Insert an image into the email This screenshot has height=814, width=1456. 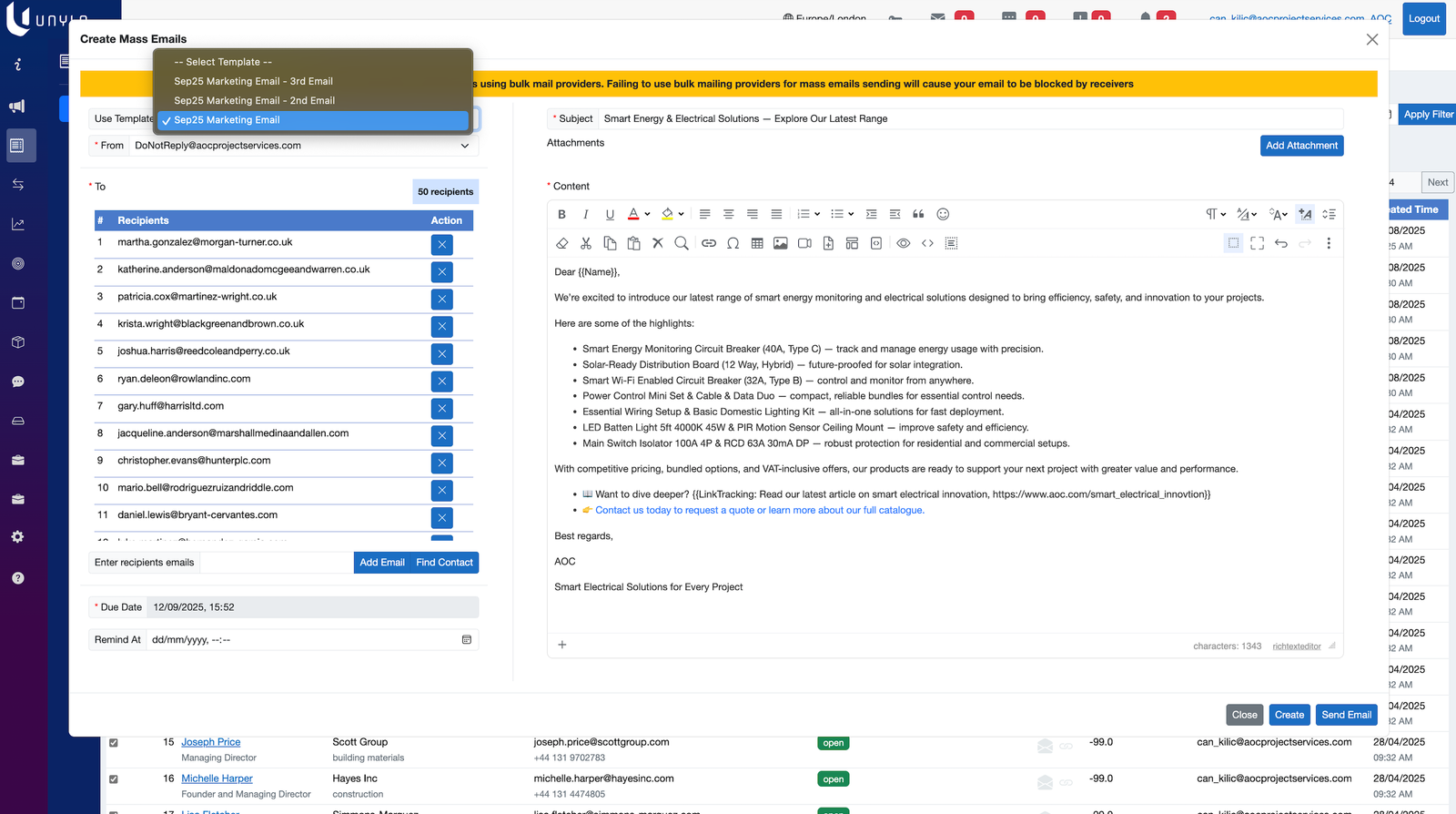[x=781, y=244]
